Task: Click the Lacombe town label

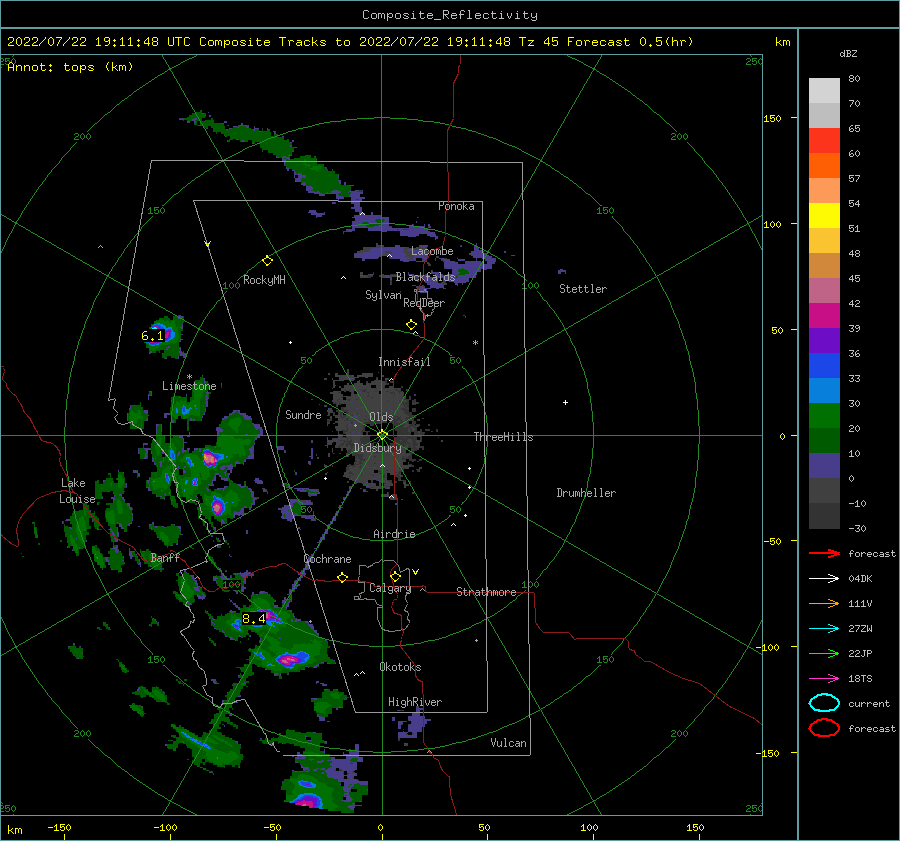Action: (432, 251)
